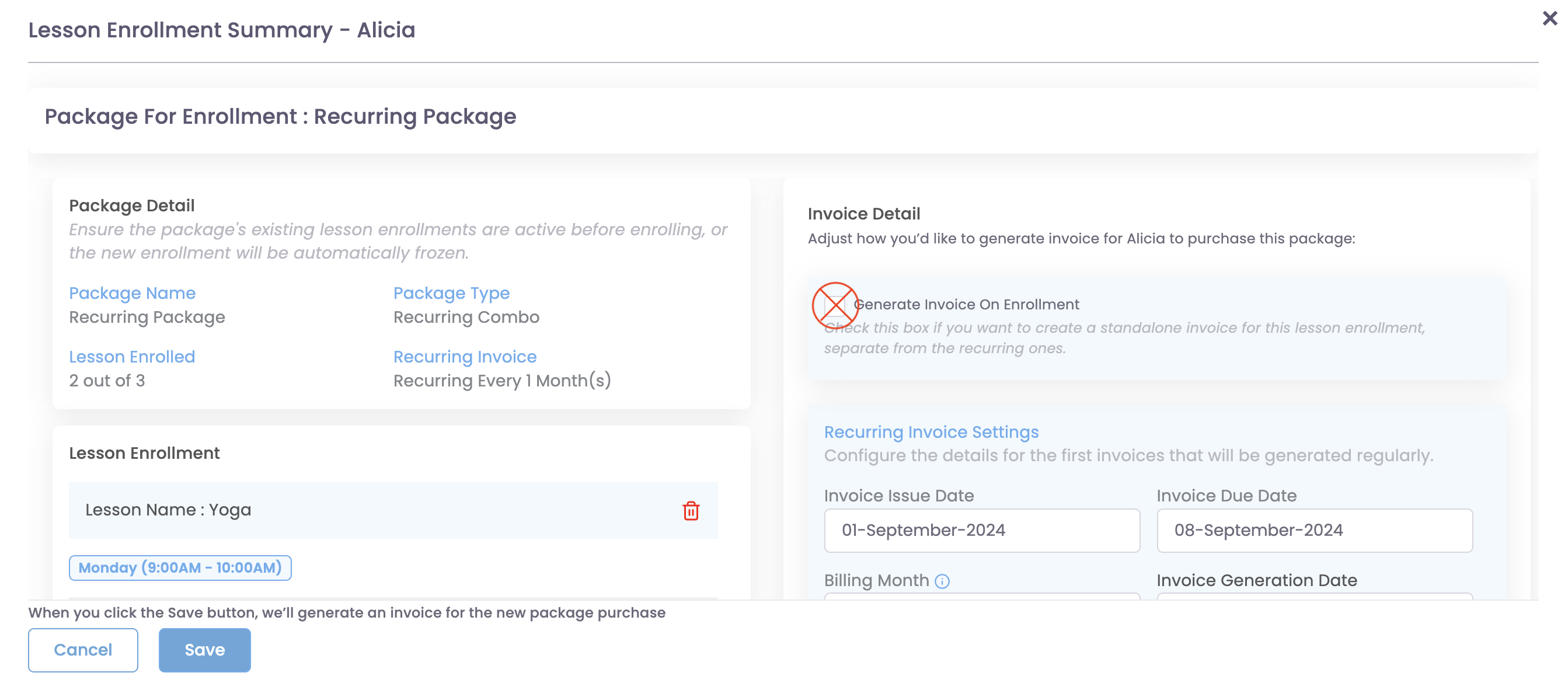Select the Monday 9:00AM - 10:00AM chip
The width and height of the screenshot is (1568, 690).
tap(180, 567)
